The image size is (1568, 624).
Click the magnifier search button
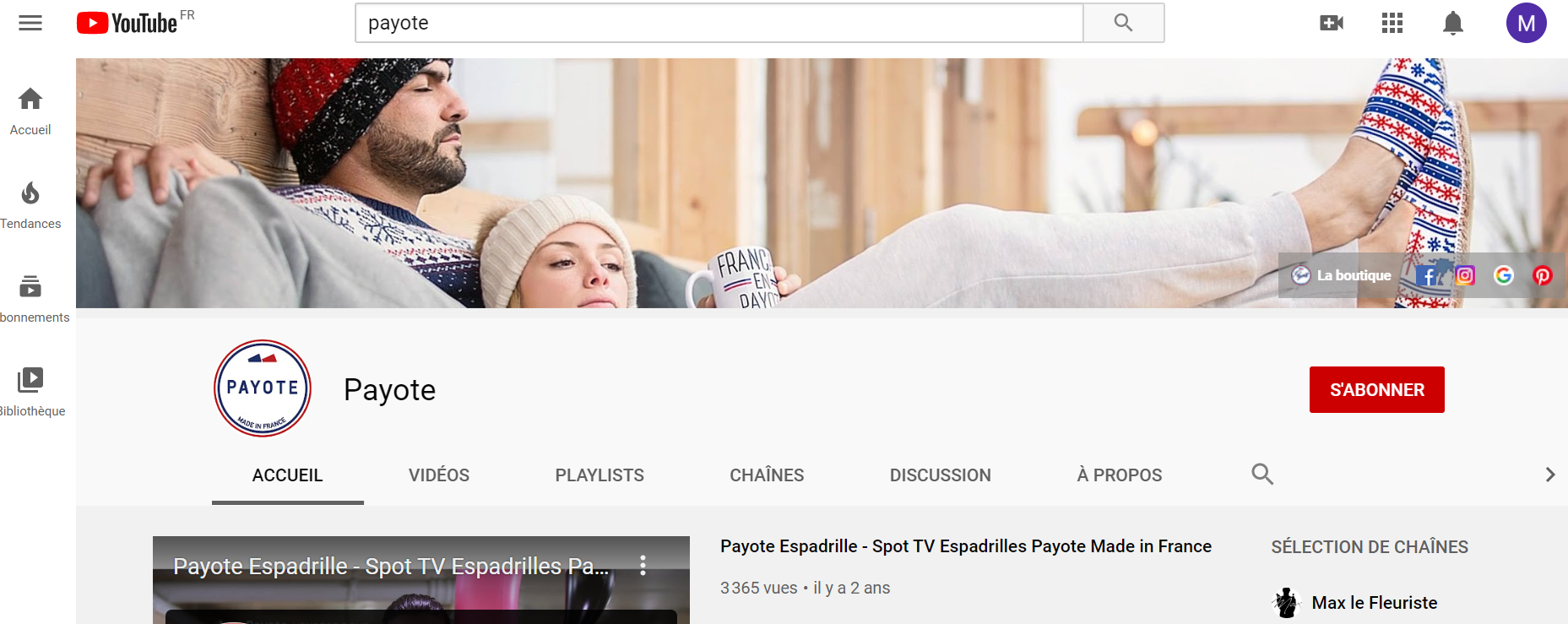click(1123, 23)
